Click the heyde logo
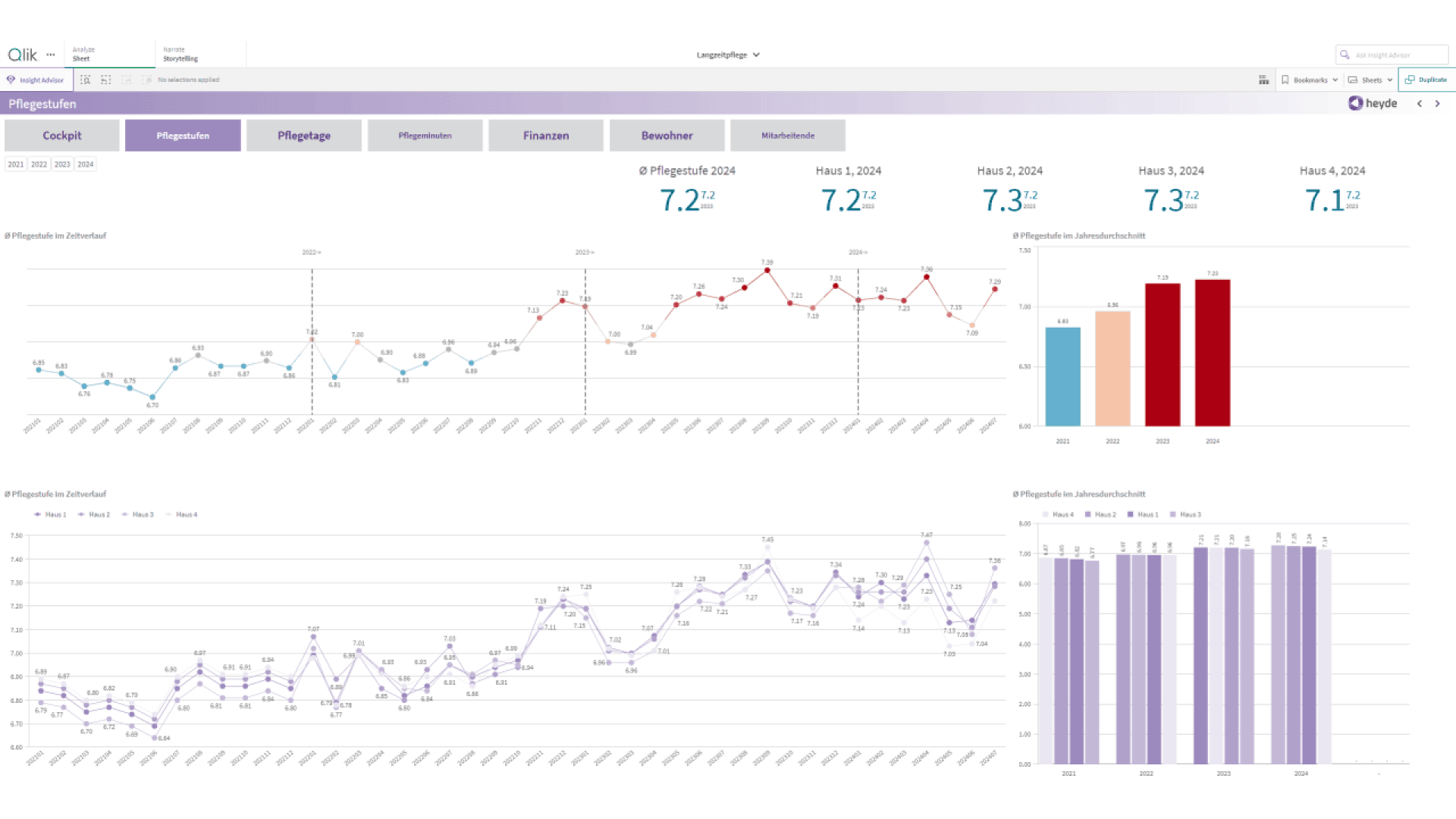Viewport: 1456px width, 819px height. coord(1373,103)
